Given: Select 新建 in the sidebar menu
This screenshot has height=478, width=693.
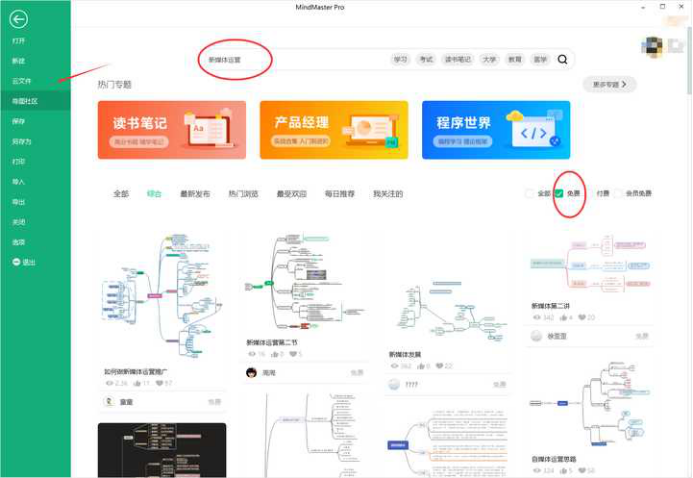Looking at the screenshot, I should pyautogui.click(x=19, y=61).
